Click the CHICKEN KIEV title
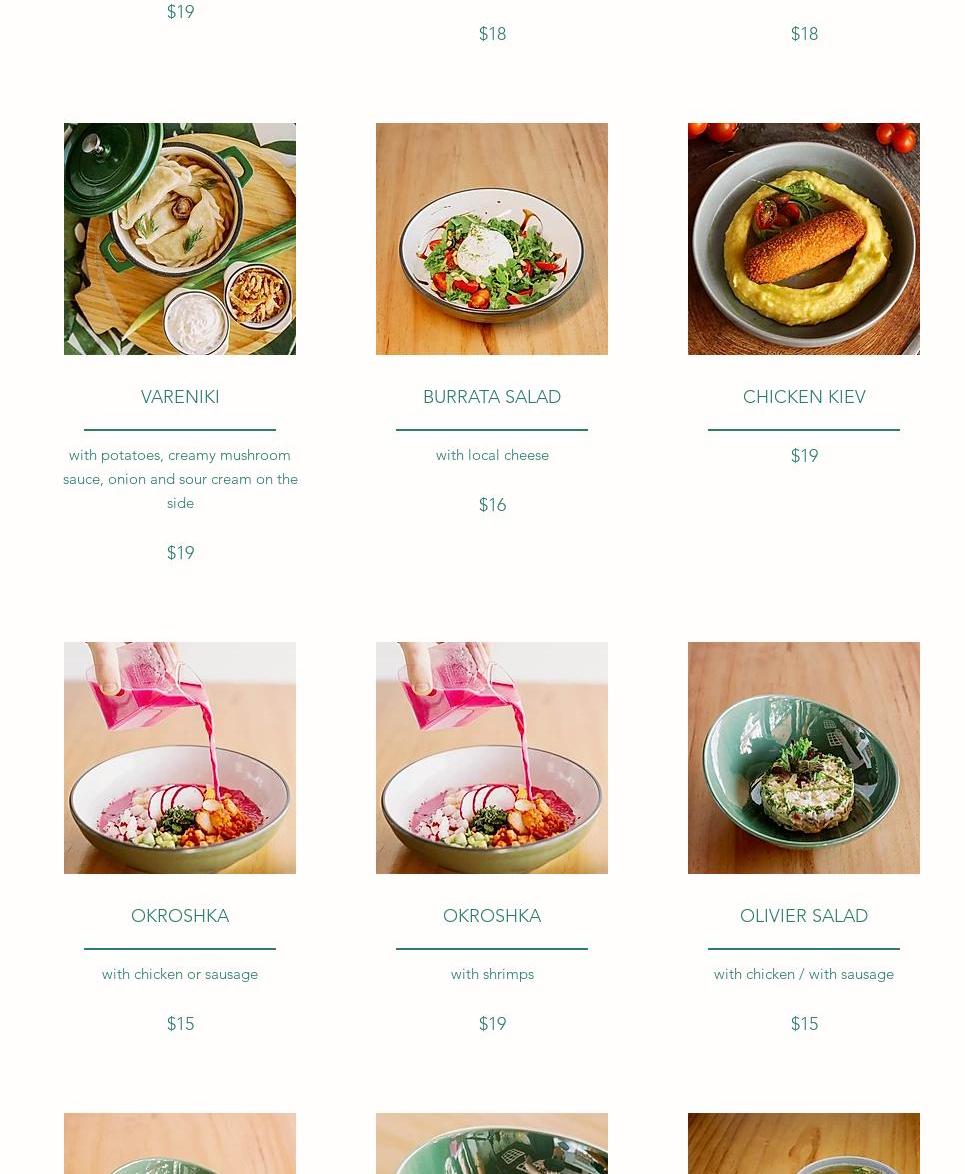 point(804,397)
